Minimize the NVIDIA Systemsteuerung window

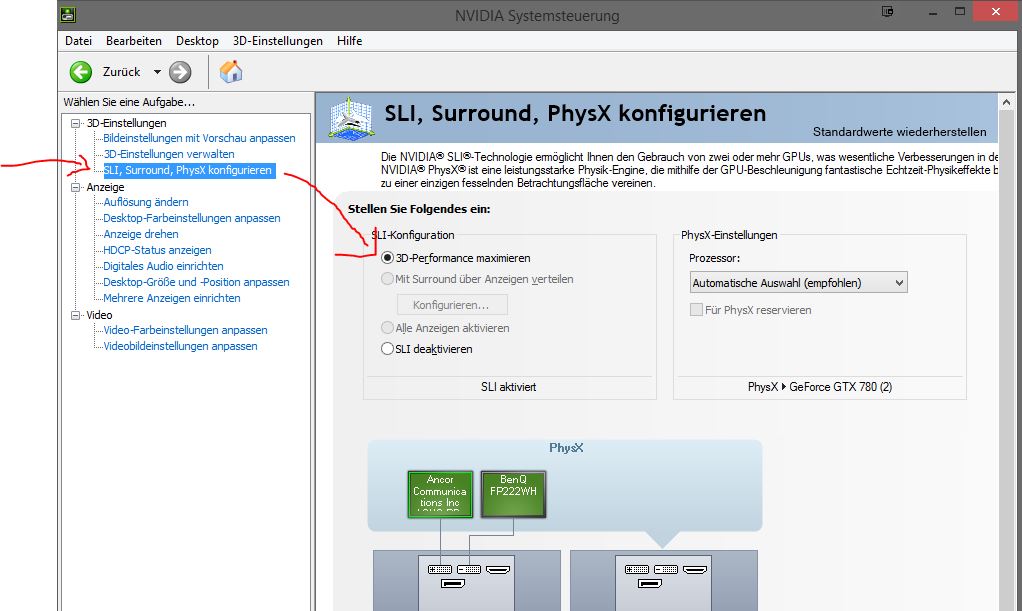tap(933, 12)
